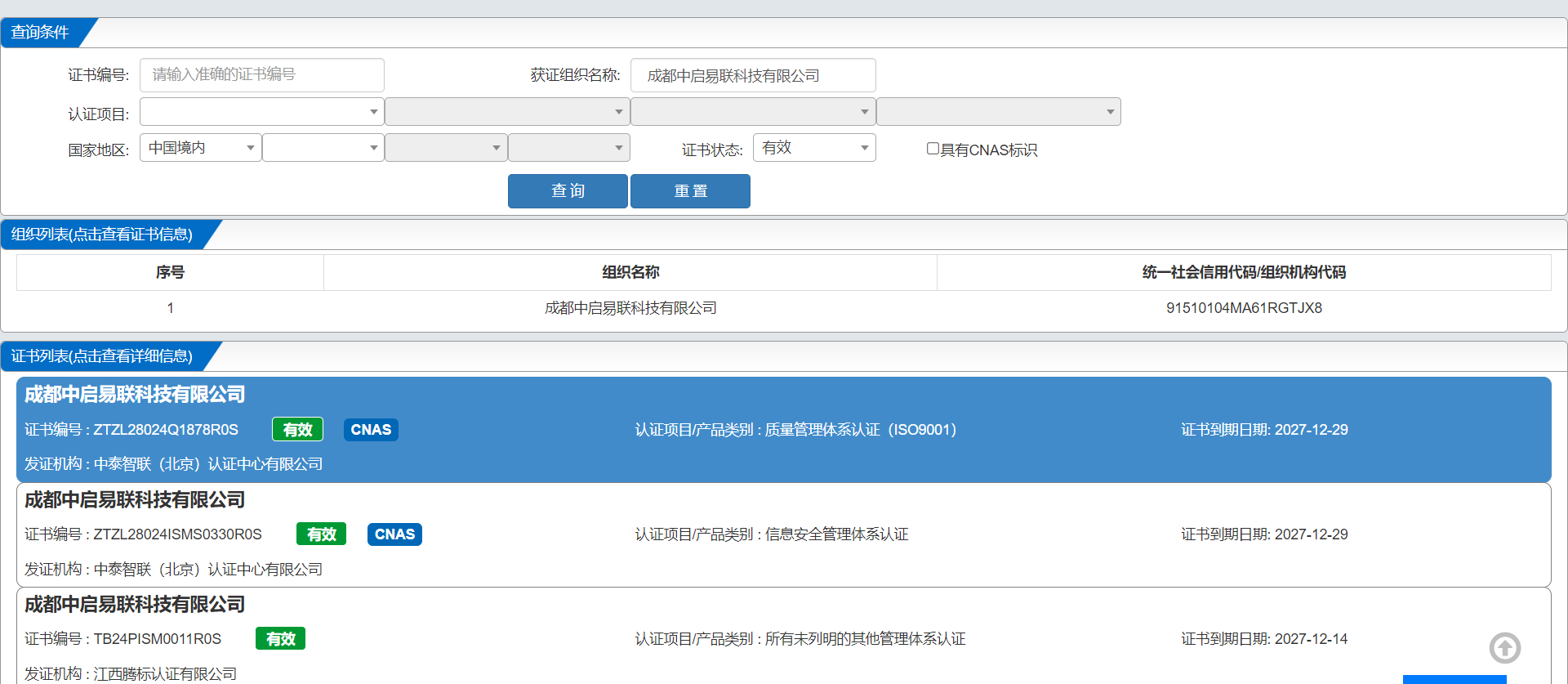Open the second 认证项目 dropdown
The height and width of the screenshot is (684, 1568).
pyautogui.click(x=507, y=112)
